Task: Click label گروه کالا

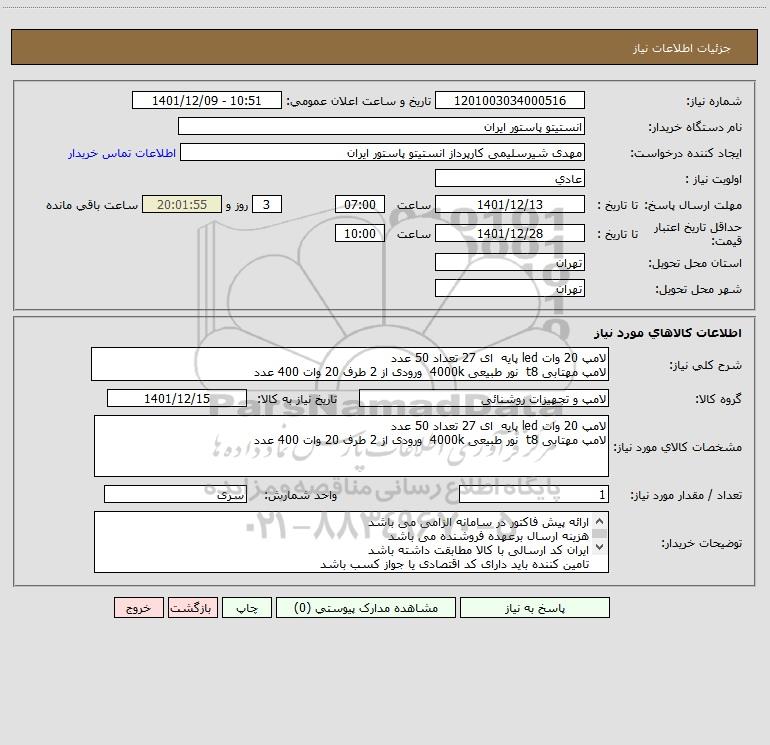Action: coord(718,400)
